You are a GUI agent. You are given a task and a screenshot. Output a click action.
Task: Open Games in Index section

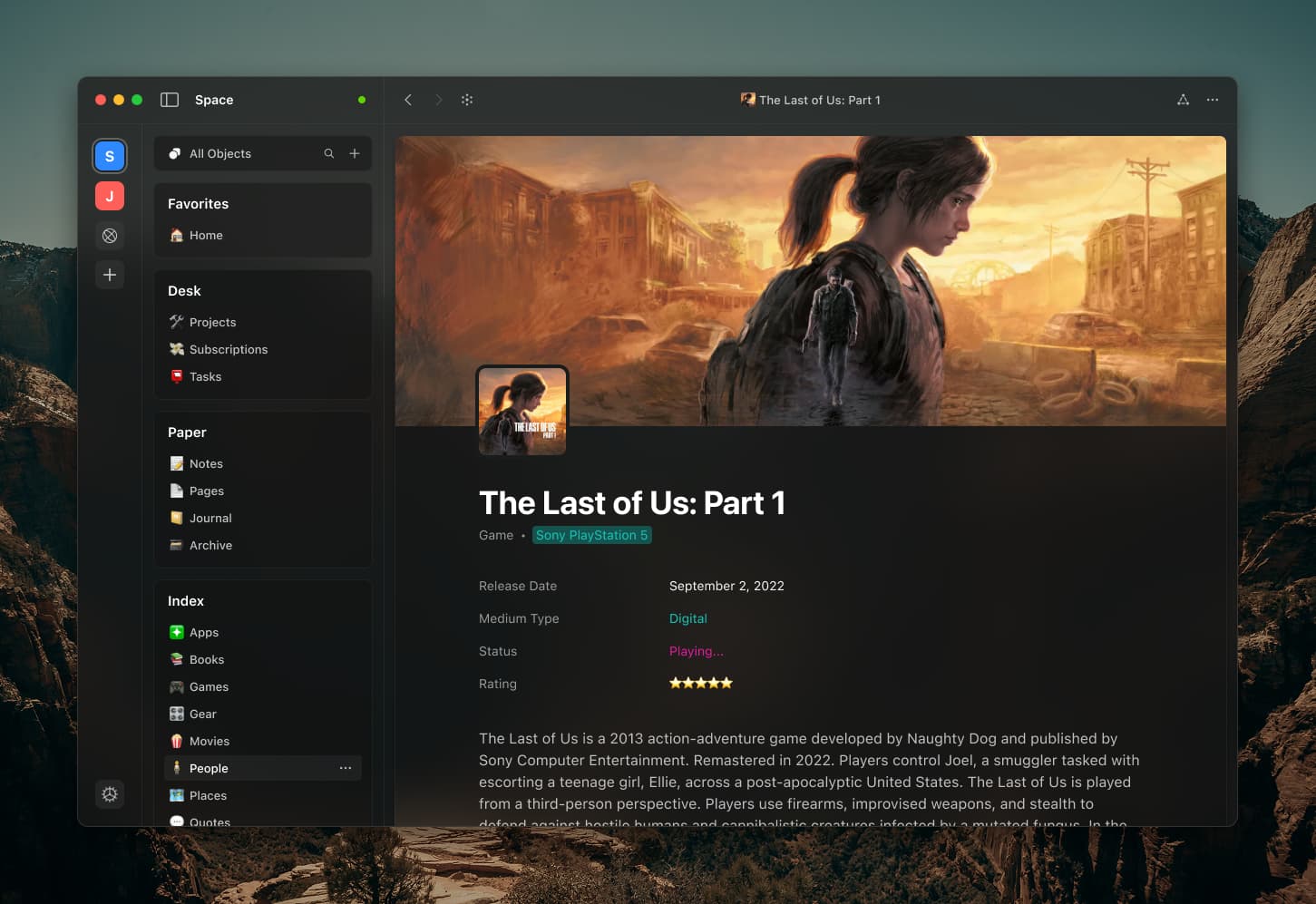pos(263,686)
